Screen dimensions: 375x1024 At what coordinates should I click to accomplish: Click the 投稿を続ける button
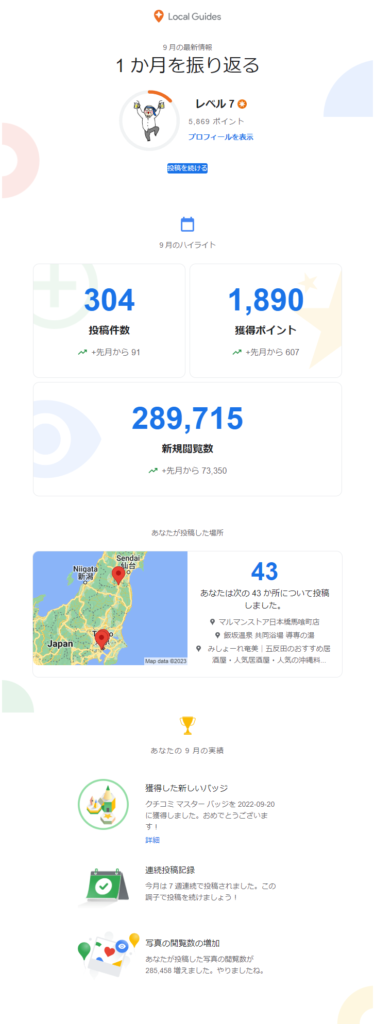coord(187,168)
